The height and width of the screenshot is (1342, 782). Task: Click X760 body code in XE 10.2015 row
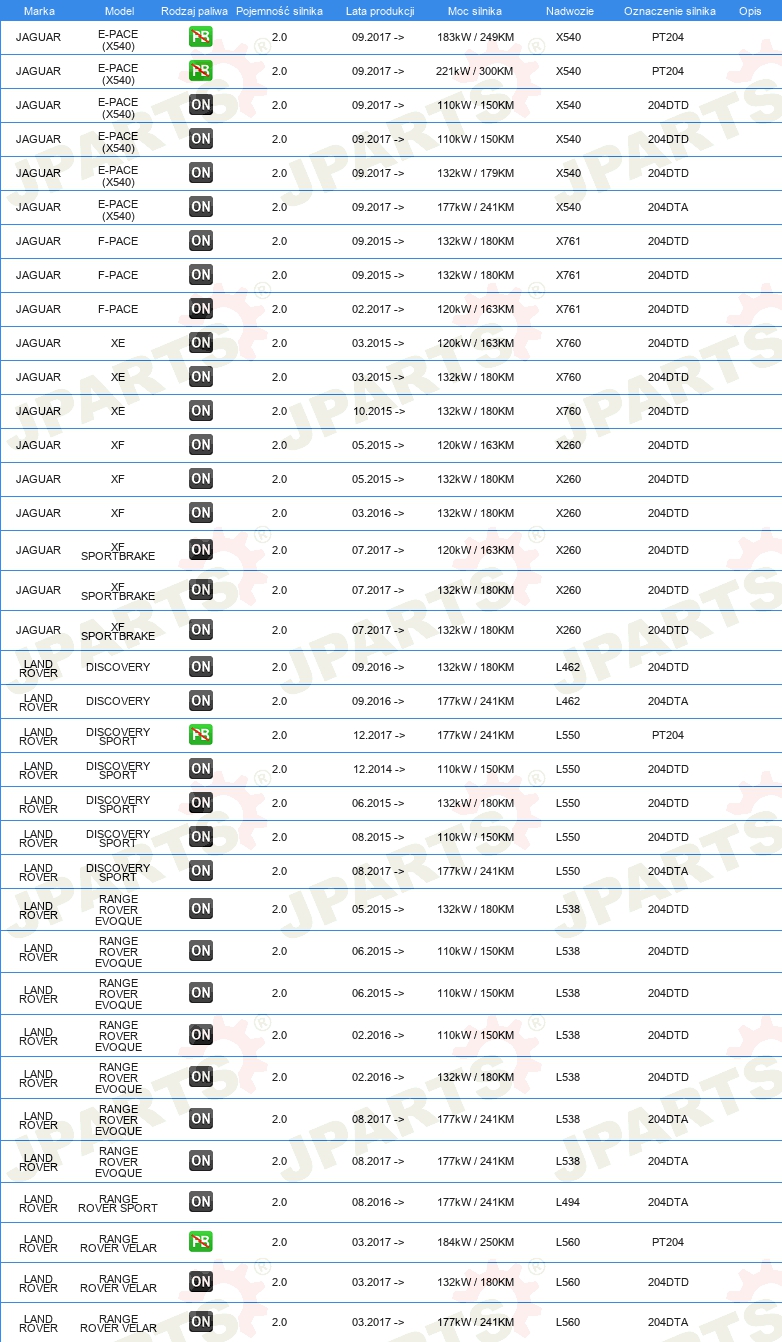click(568, 411)
